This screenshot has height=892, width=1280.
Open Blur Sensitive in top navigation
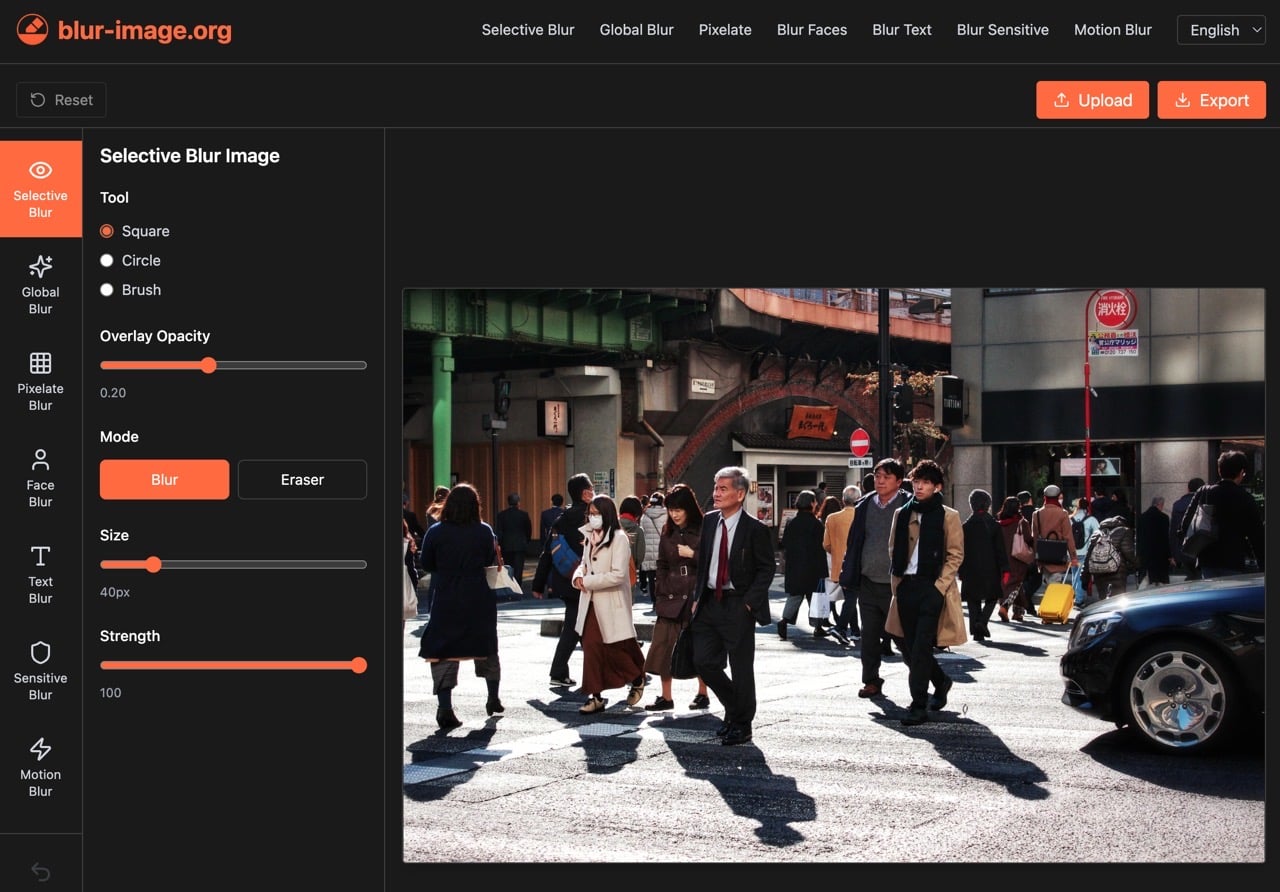(x=1003, y=30)
